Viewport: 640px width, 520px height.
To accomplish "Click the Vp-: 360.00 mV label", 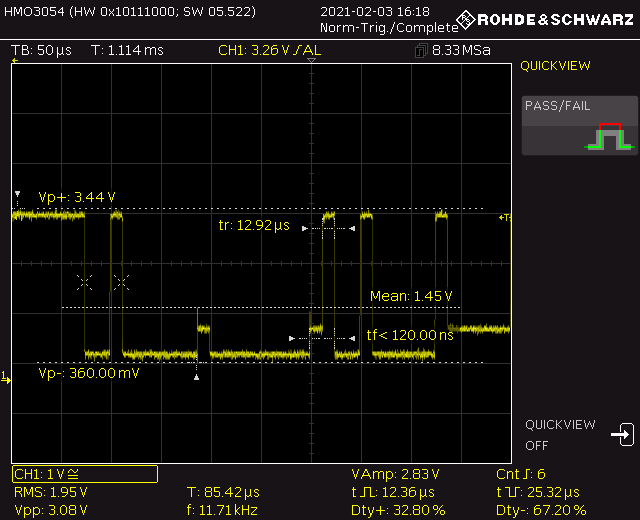I will (x=89, y=373).
